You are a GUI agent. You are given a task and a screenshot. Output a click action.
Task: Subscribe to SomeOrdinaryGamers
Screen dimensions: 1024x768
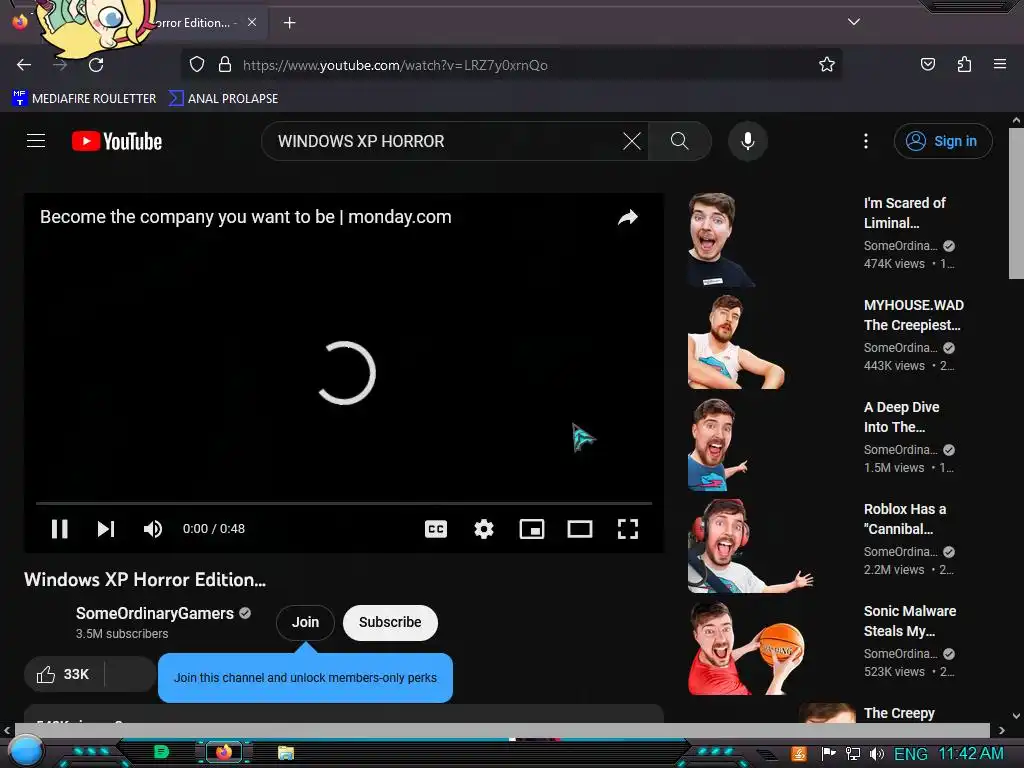[390, 622]
